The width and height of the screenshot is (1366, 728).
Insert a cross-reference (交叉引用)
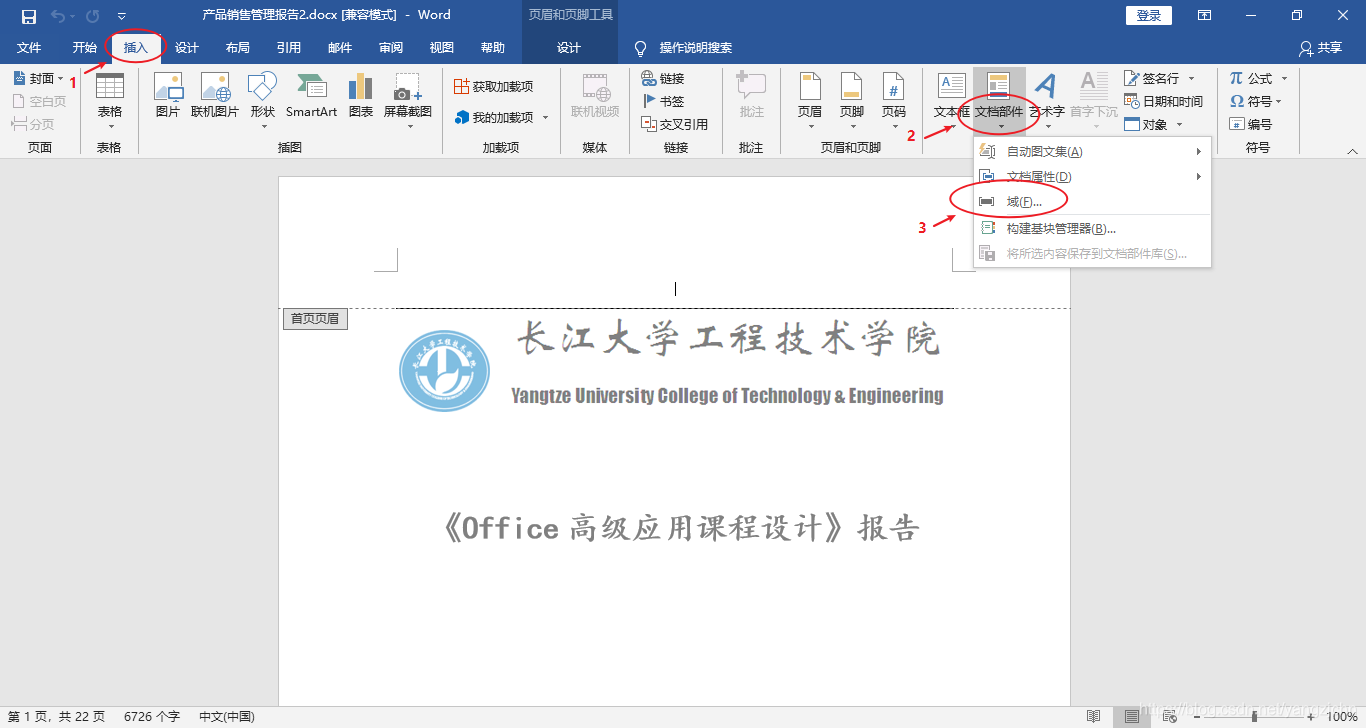click(675, 124)
